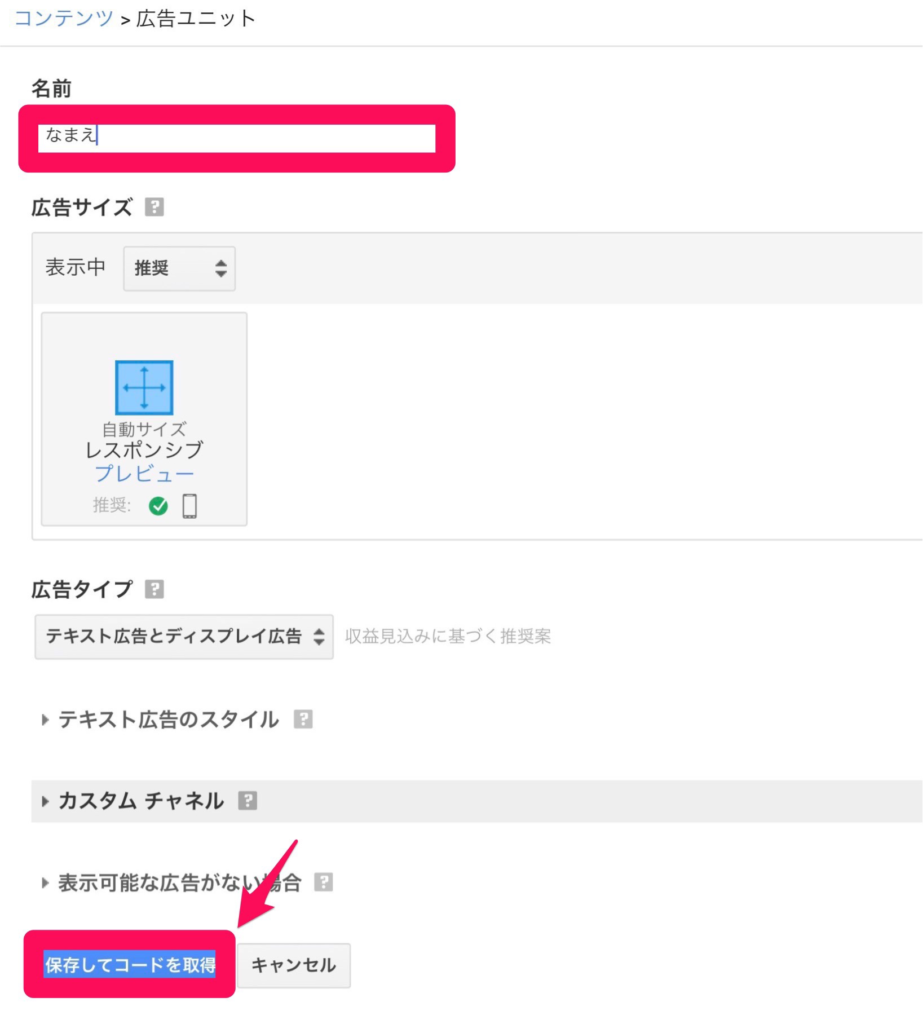This screenshot has height=1024, width=923.
Task: Click the キャンセル button
Action: pos(294,965)
